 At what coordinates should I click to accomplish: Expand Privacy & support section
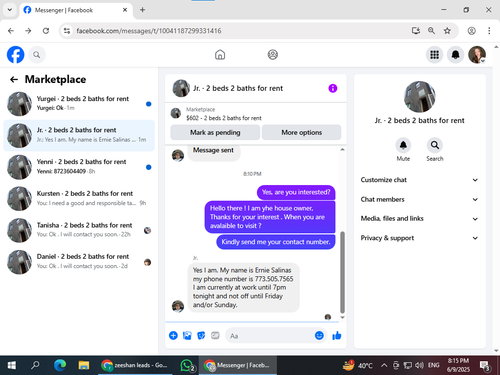tap(419, 238)
